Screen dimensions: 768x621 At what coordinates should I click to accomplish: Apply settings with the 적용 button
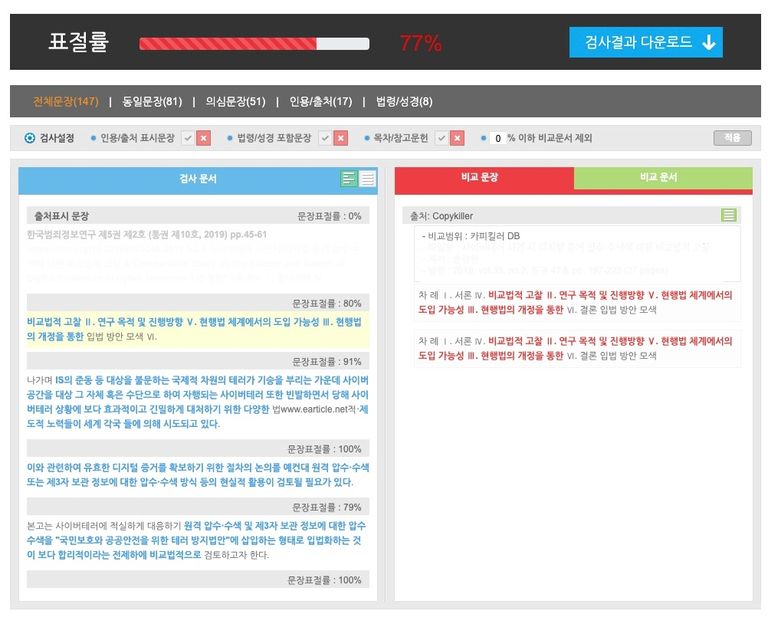[x=732, y=138]
